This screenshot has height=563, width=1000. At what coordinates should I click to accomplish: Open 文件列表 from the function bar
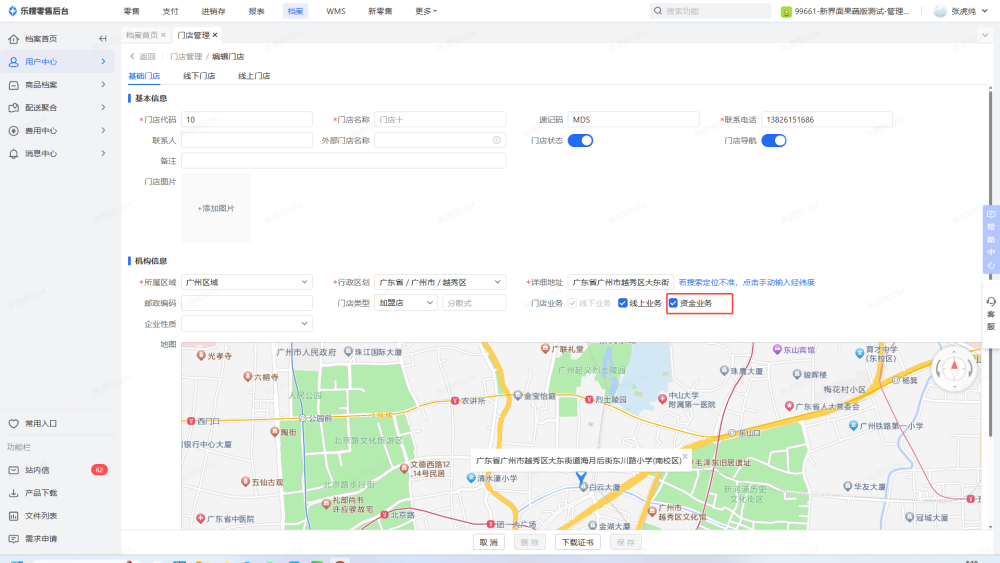tap(40, 516)
